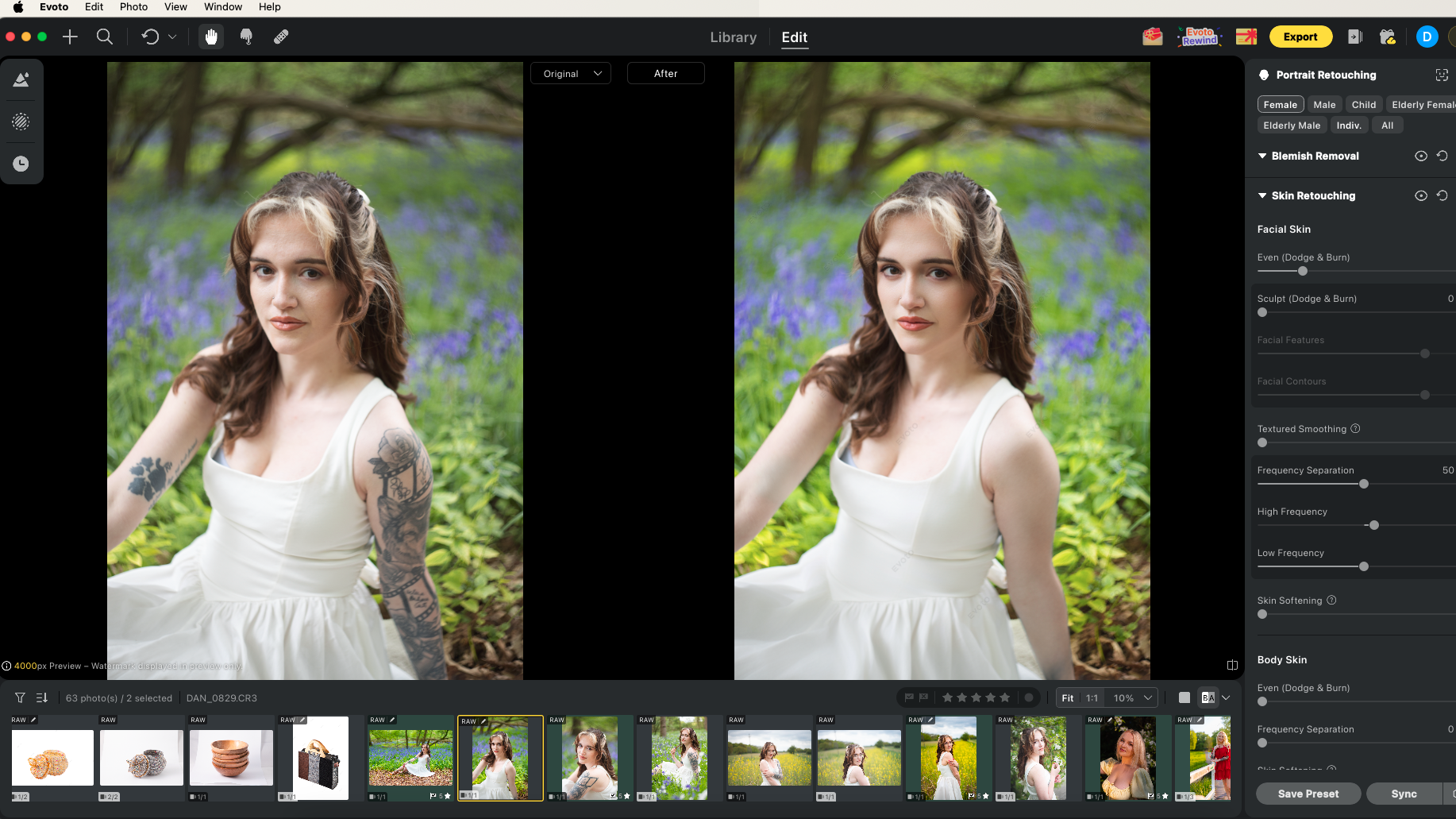
Task: Open the 10% zoom level dropdown
Action: point(1131,697)
